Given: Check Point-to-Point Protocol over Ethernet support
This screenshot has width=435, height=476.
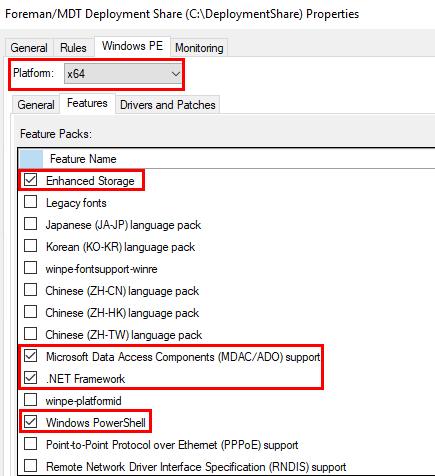Looking at the screenshot, I should (x=30, y=444).
